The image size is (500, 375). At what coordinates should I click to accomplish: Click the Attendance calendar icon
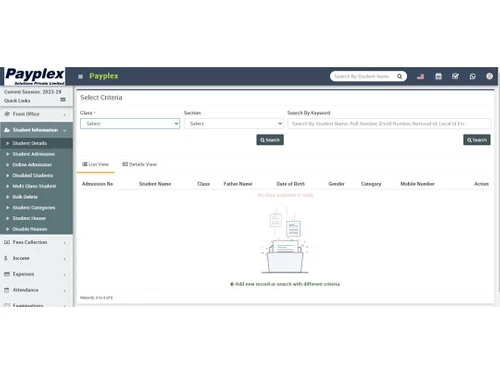point(7,290)
